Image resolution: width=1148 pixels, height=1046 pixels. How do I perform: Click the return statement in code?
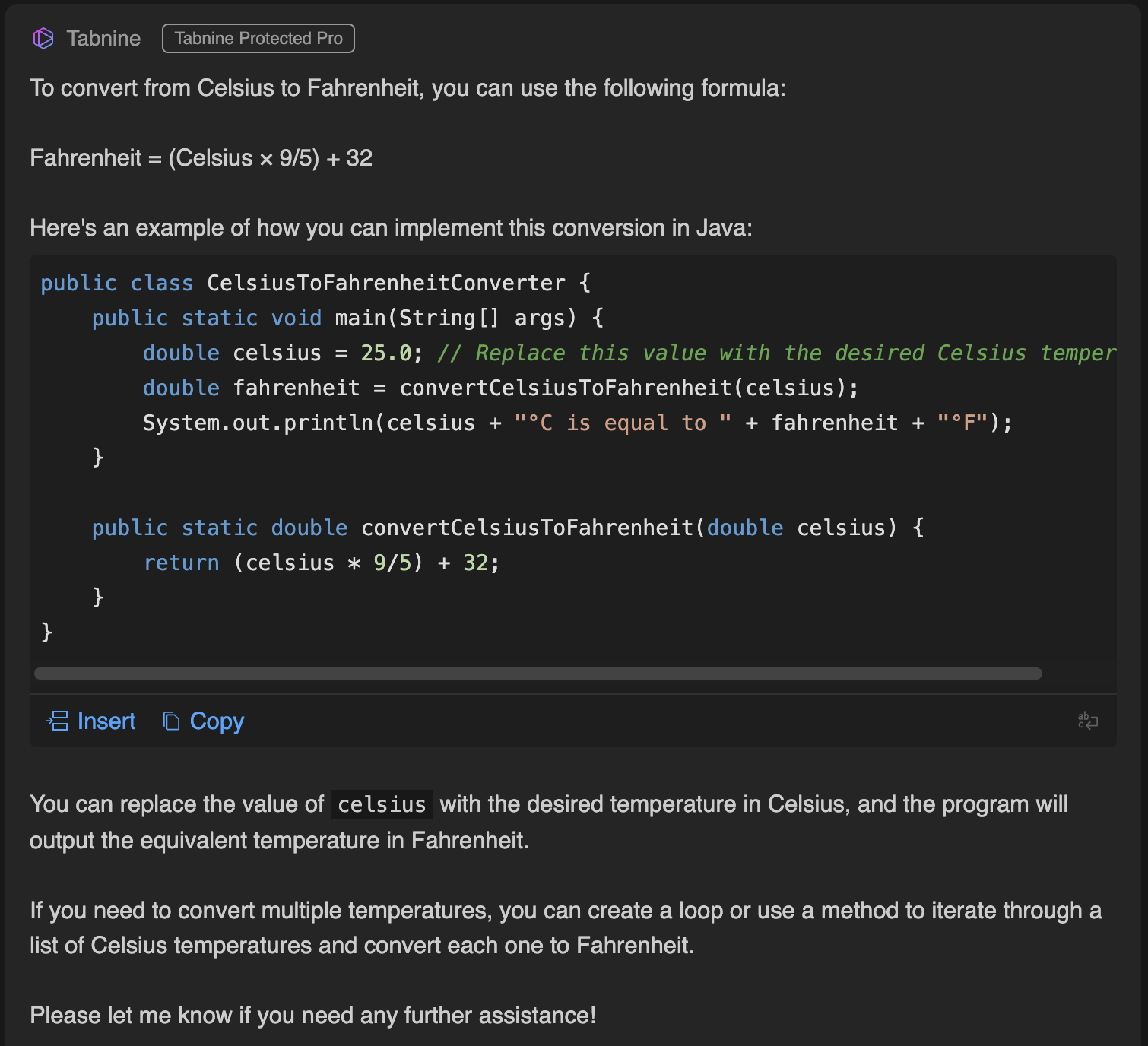(181, 563)
